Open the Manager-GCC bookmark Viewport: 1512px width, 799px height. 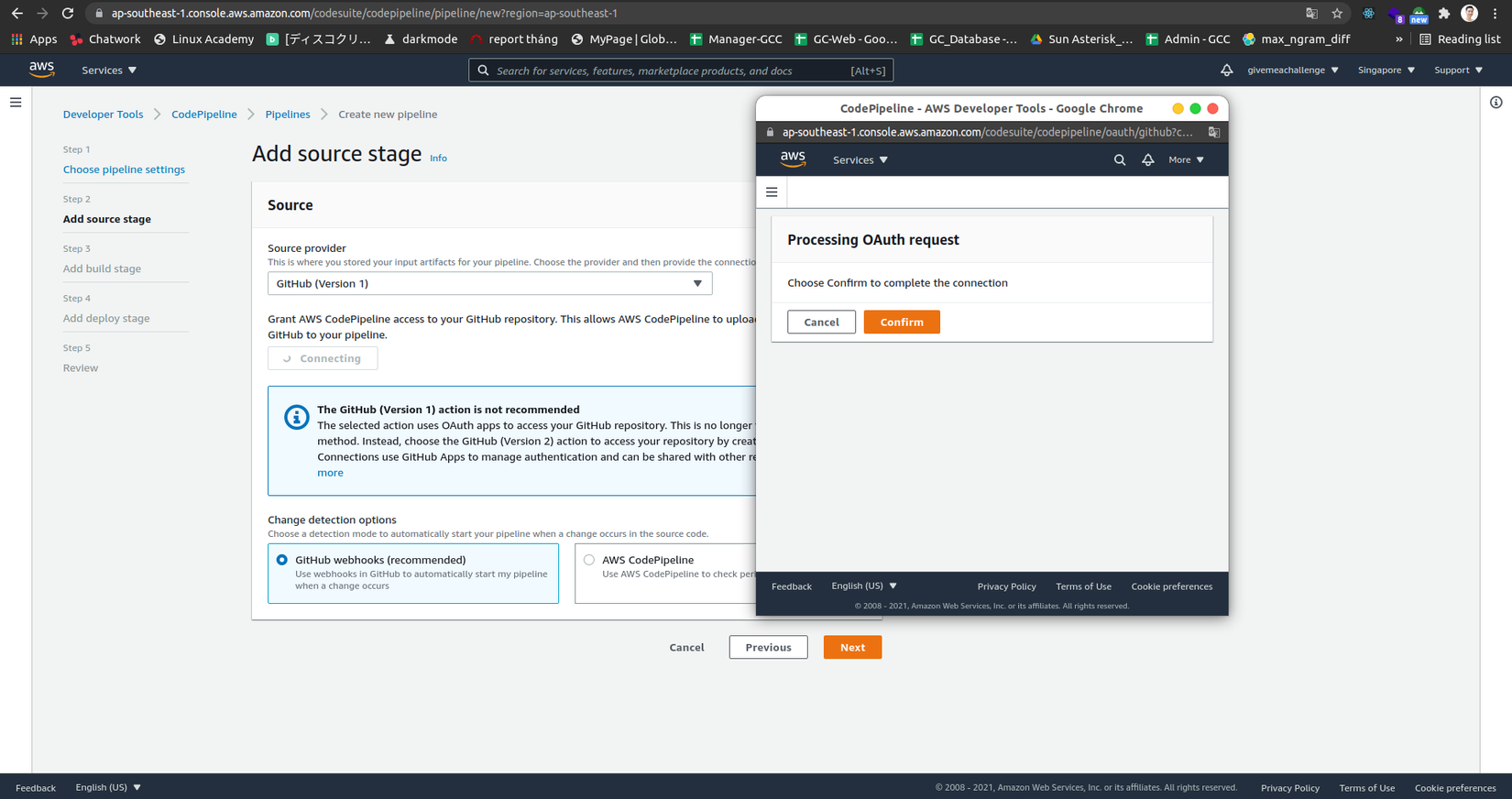736,39
